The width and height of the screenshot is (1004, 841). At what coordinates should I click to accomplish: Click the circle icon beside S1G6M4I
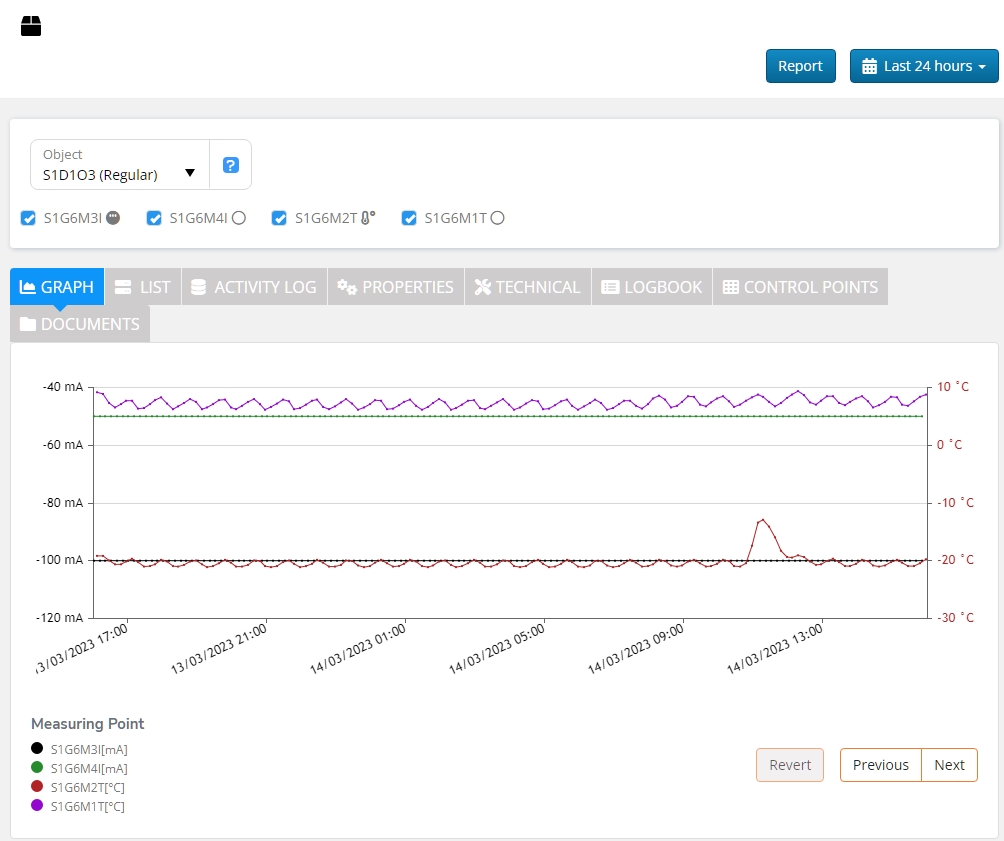pos(238,218)
